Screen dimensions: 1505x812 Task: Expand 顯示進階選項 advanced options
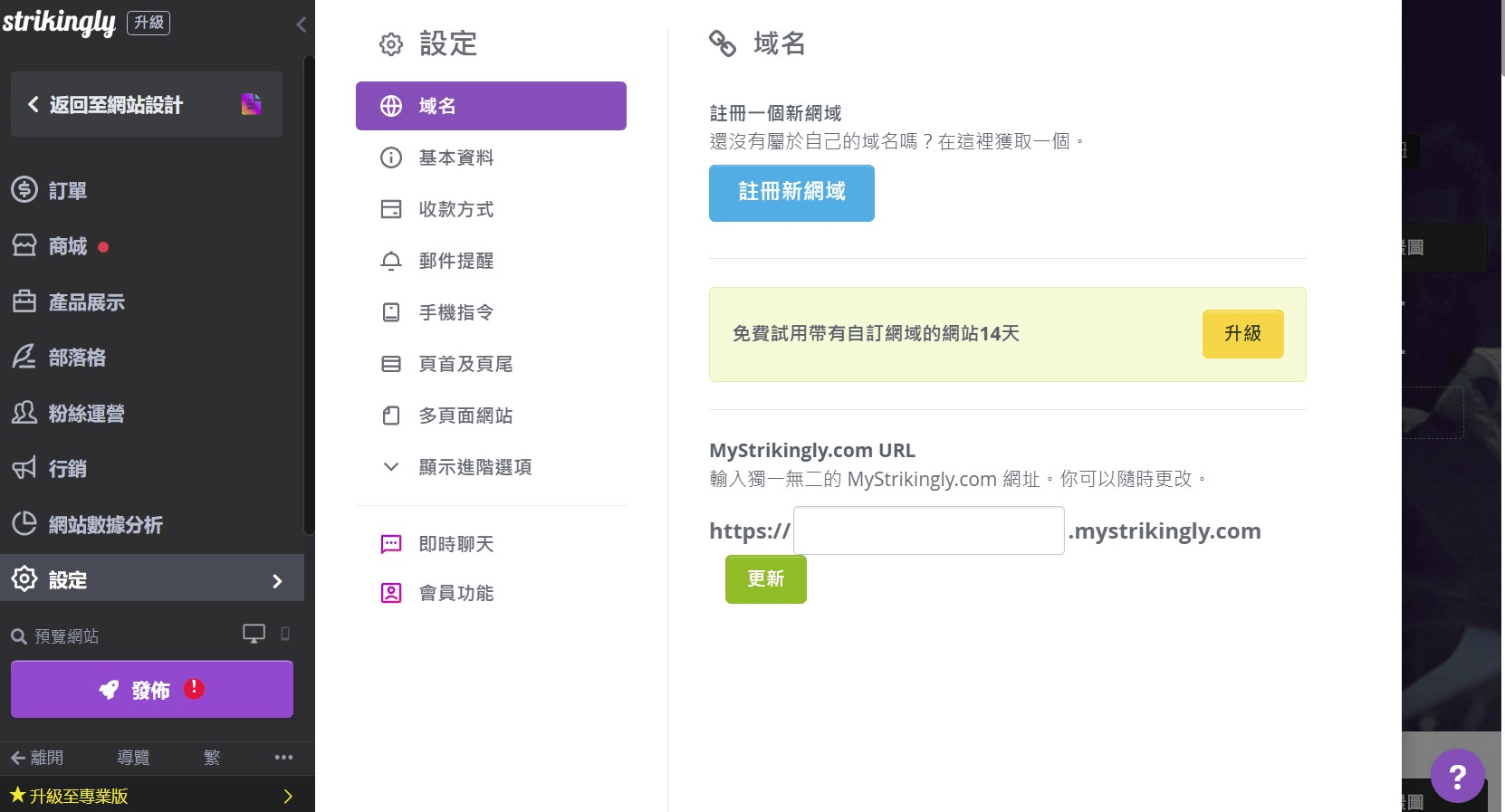pyautogui.click(x=475, y=467)
